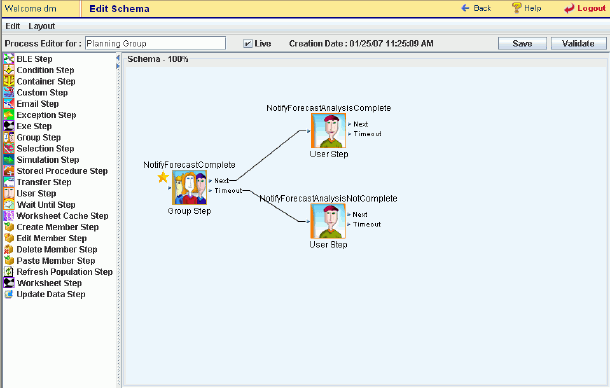This screenshot has width=610, height=388.
Task: Click the 'Worksheet Cache Step' label
Action: coord(62,216)
